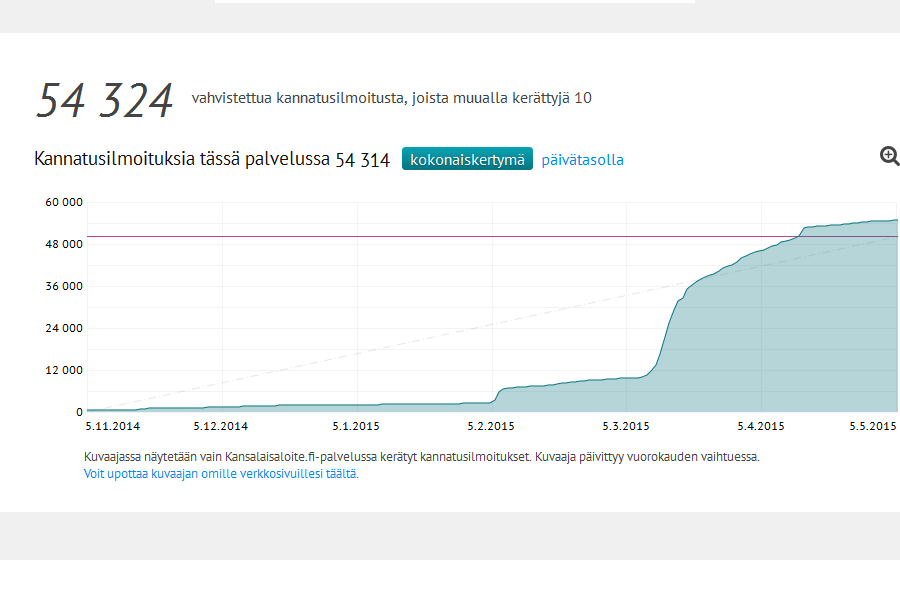Click the 5.1.2015 date label
Screen dimensions: 900x600
pyautogui.click(x=356, y=426)
